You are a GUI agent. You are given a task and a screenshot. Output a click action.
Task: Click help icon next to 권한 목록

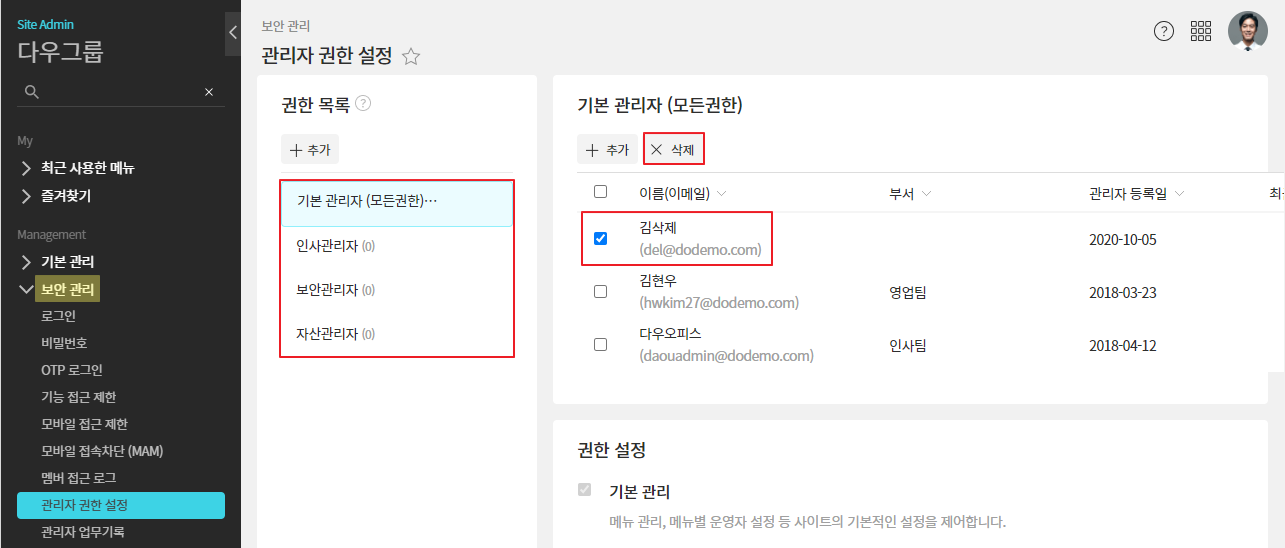coord(363,103)
